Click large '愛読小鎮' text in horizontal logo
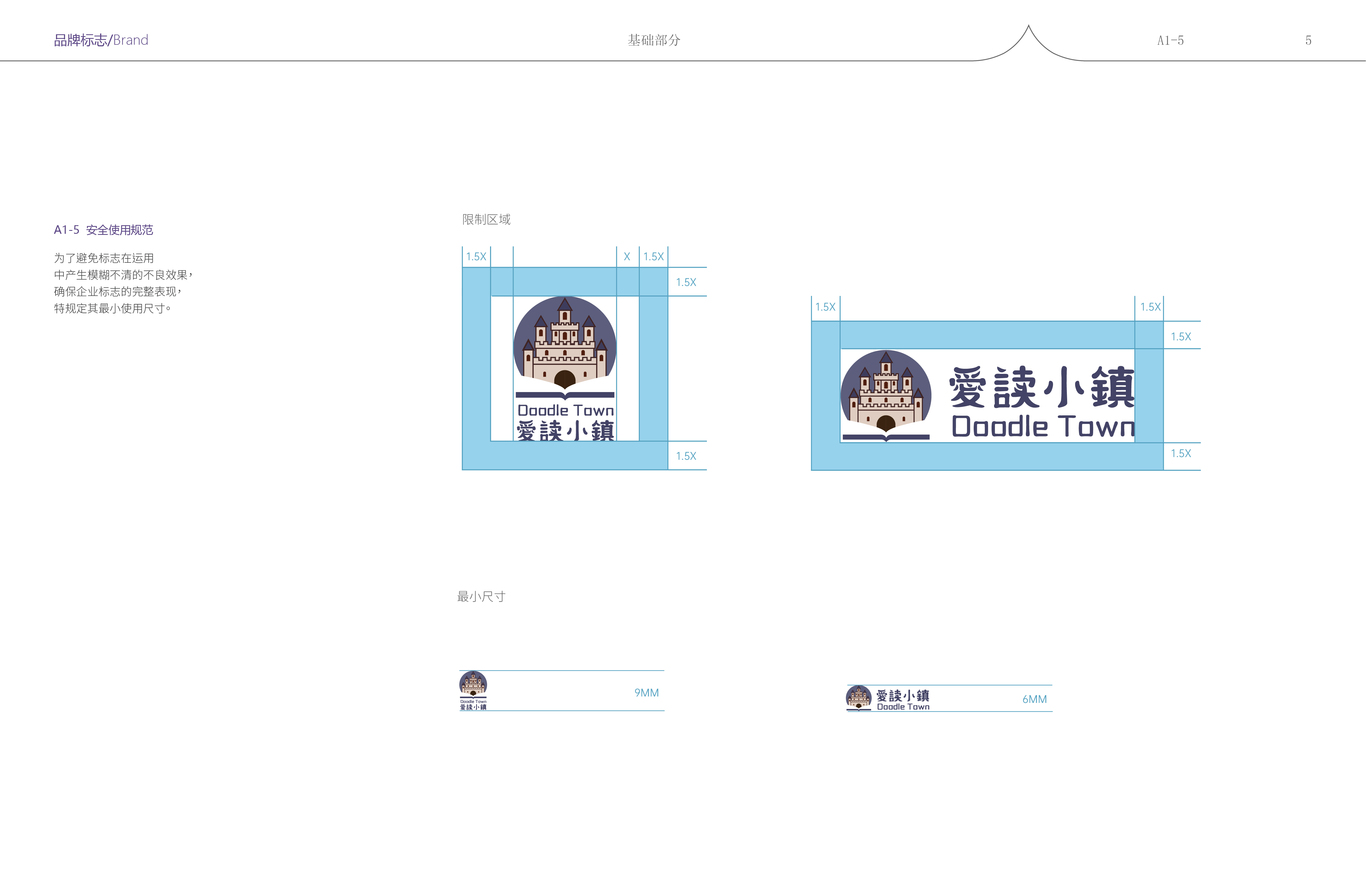 point(1042,388)
